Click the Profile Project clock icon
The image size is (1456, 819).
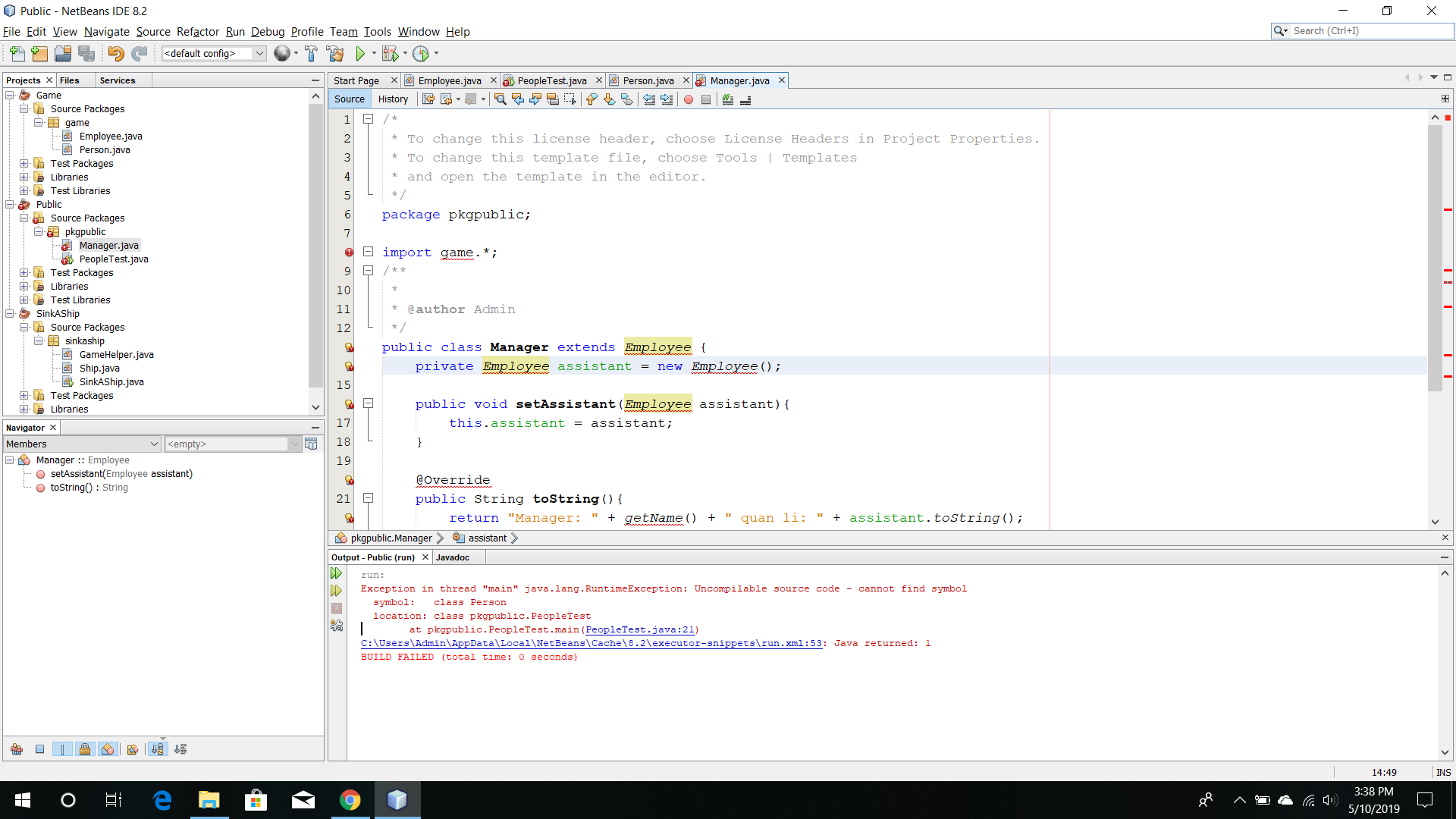pyautogui.click(x=421, y=54)
